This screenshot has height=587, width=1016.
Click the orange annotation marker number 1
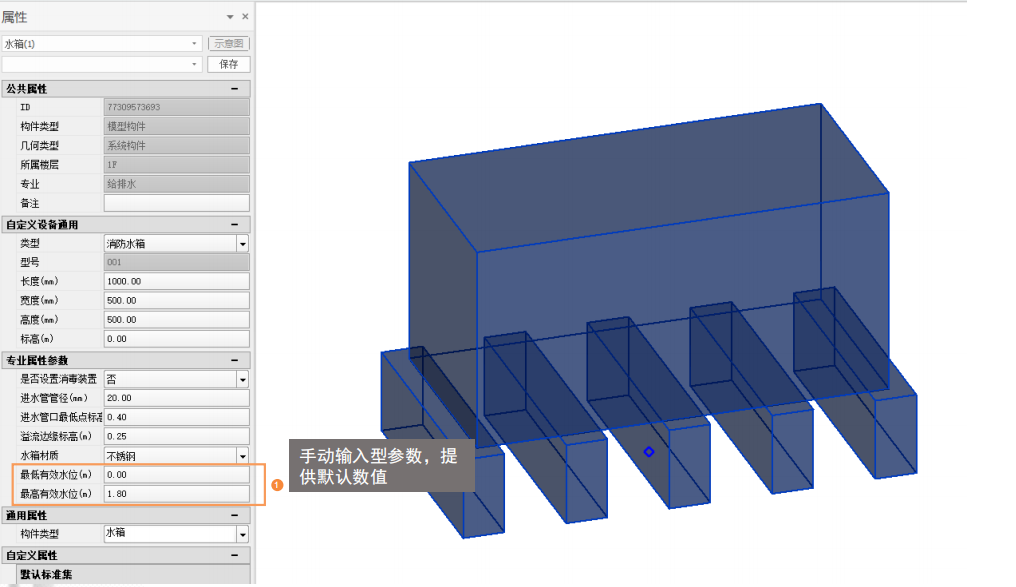pyautogui.click(x=277, y=485)
